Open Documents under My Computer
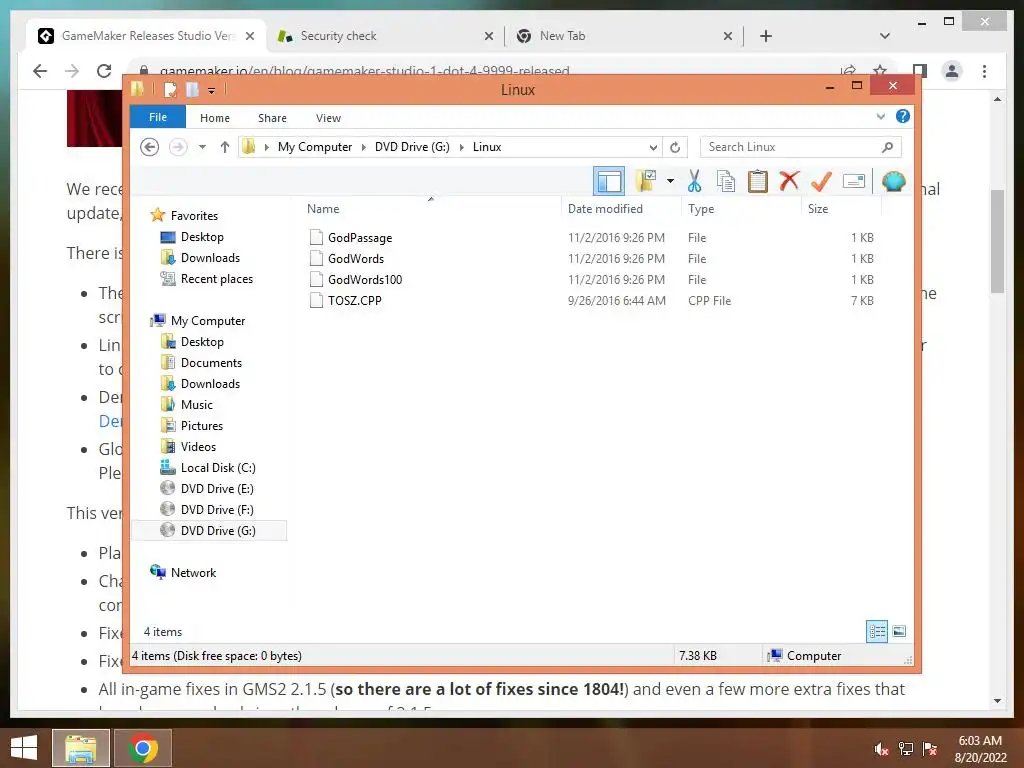 pos(211,362)
